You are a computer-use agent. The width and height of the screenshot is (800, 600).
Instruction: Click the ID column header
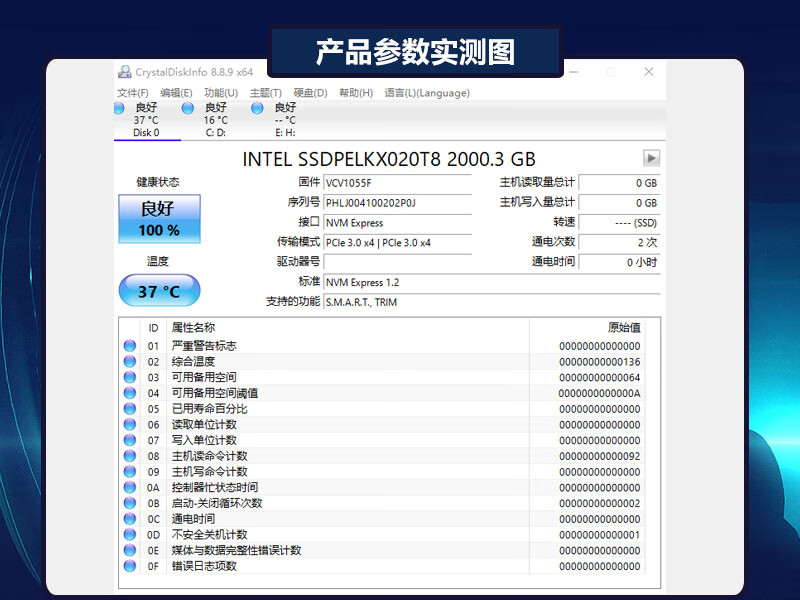(154, 328)
